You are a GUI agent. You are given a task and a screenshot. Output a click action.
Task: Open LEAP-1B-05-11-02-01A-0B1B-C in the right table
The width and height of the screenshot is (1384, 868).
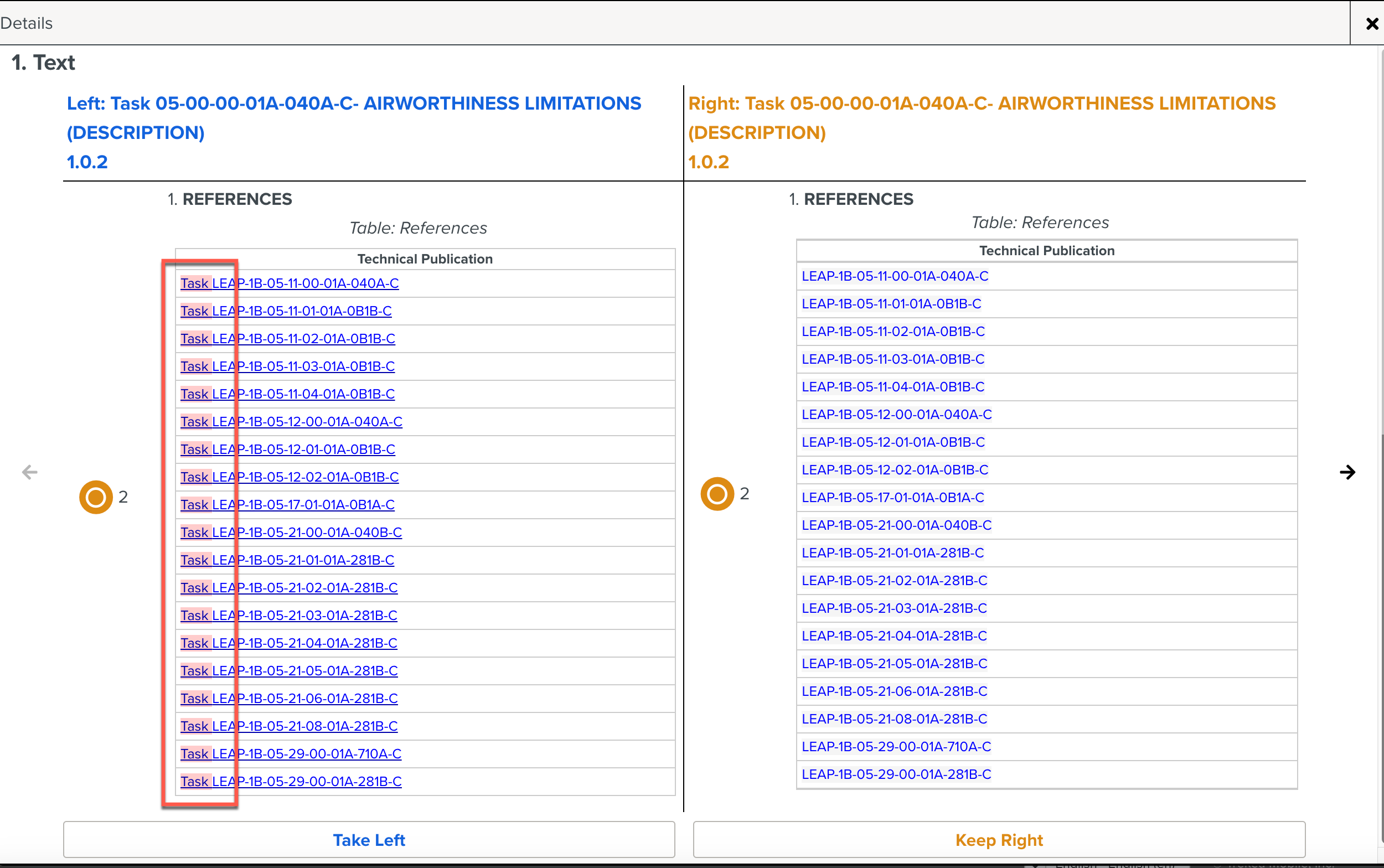click(x=892, y=331)
